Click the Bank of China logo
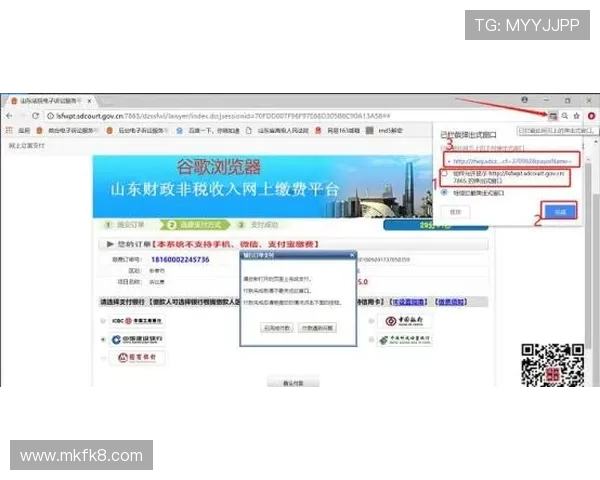Viewport: 600px width, 480px height. (x=404, y=321)
